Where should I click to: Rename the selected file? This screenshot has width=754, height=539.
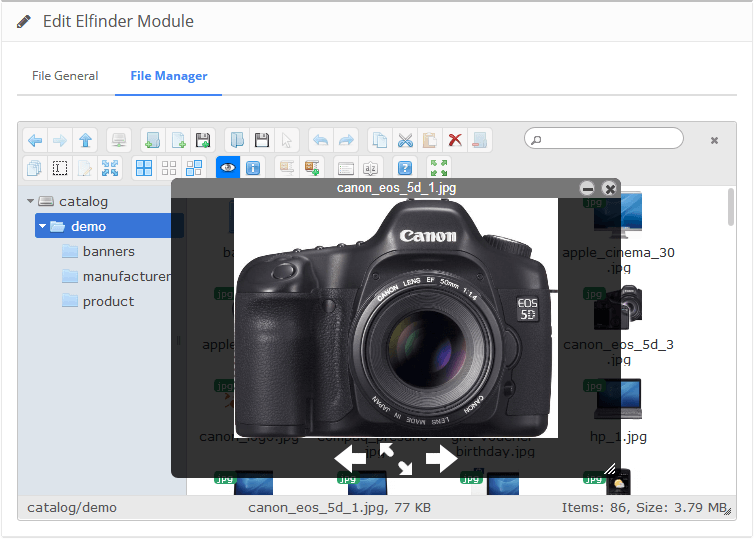[60, 168]
